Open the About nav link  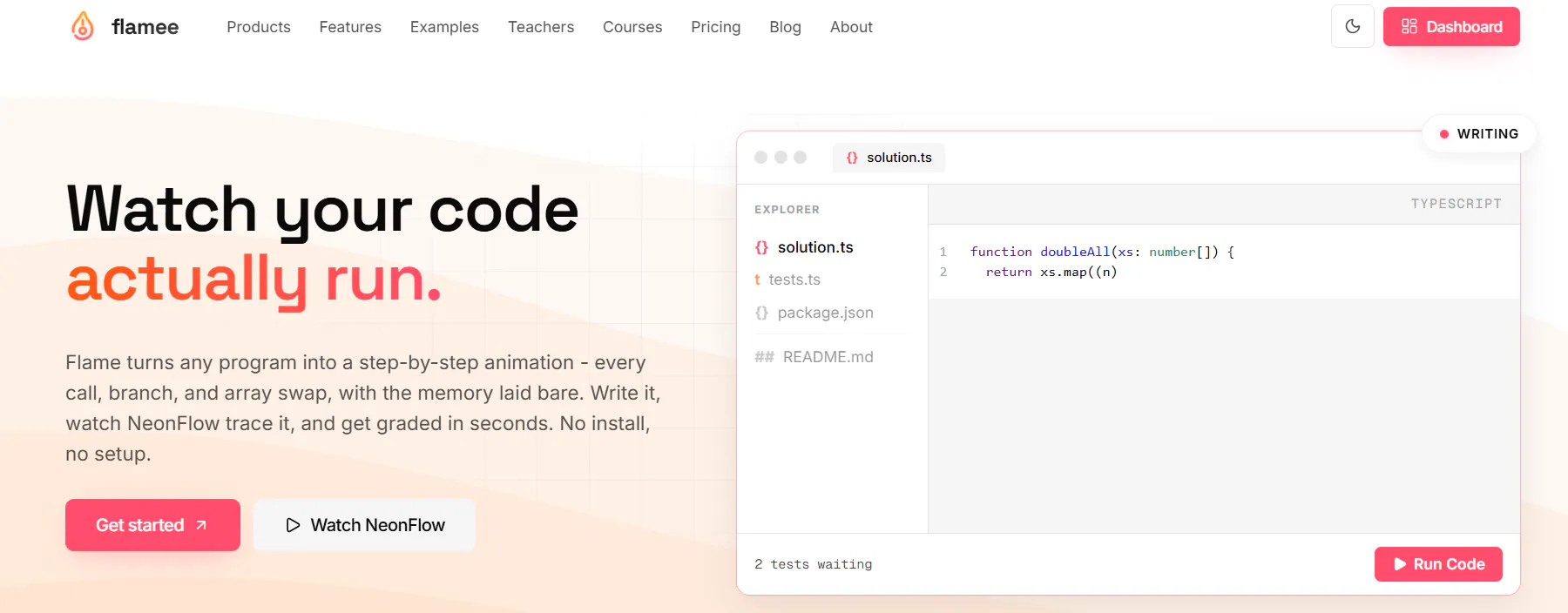click(851, 27)
